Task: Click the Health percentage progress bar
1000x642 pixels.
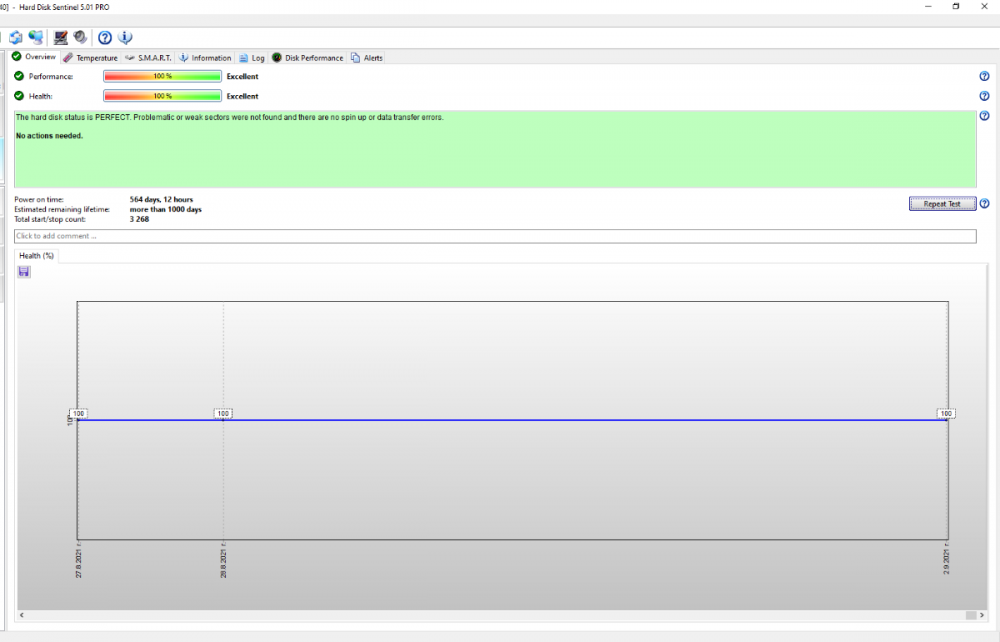Action: [162, 96]
